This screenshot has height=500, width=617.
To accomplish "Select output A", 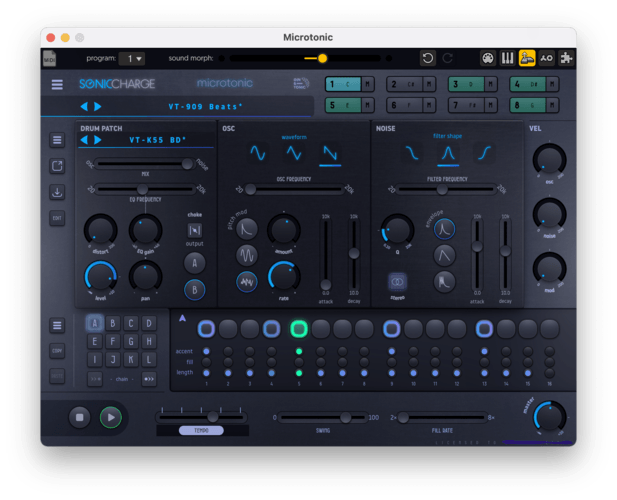I will click(x=194, y=263).
